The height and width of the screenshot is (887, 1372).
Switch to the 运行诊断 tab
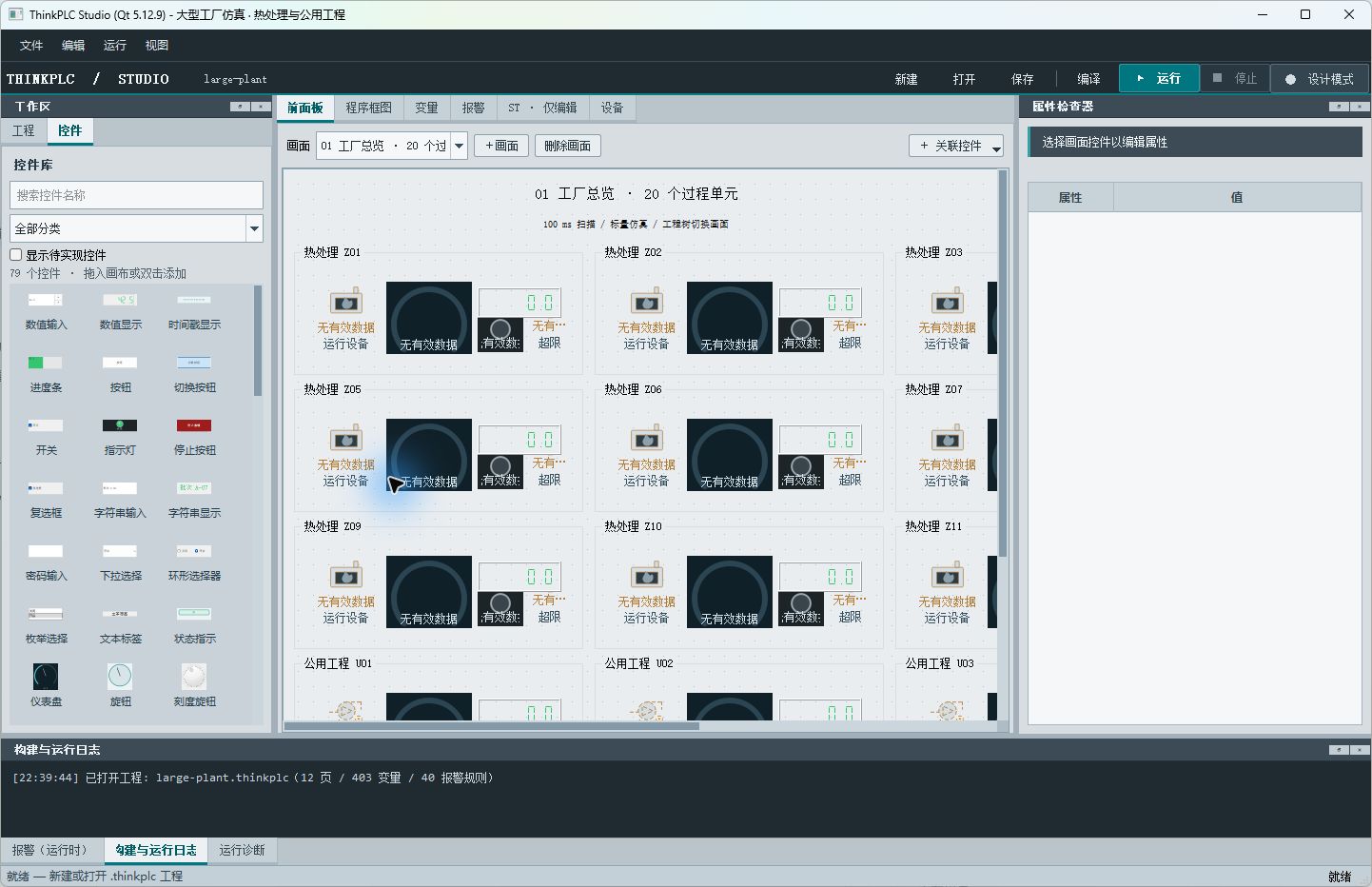coord(242,850)
